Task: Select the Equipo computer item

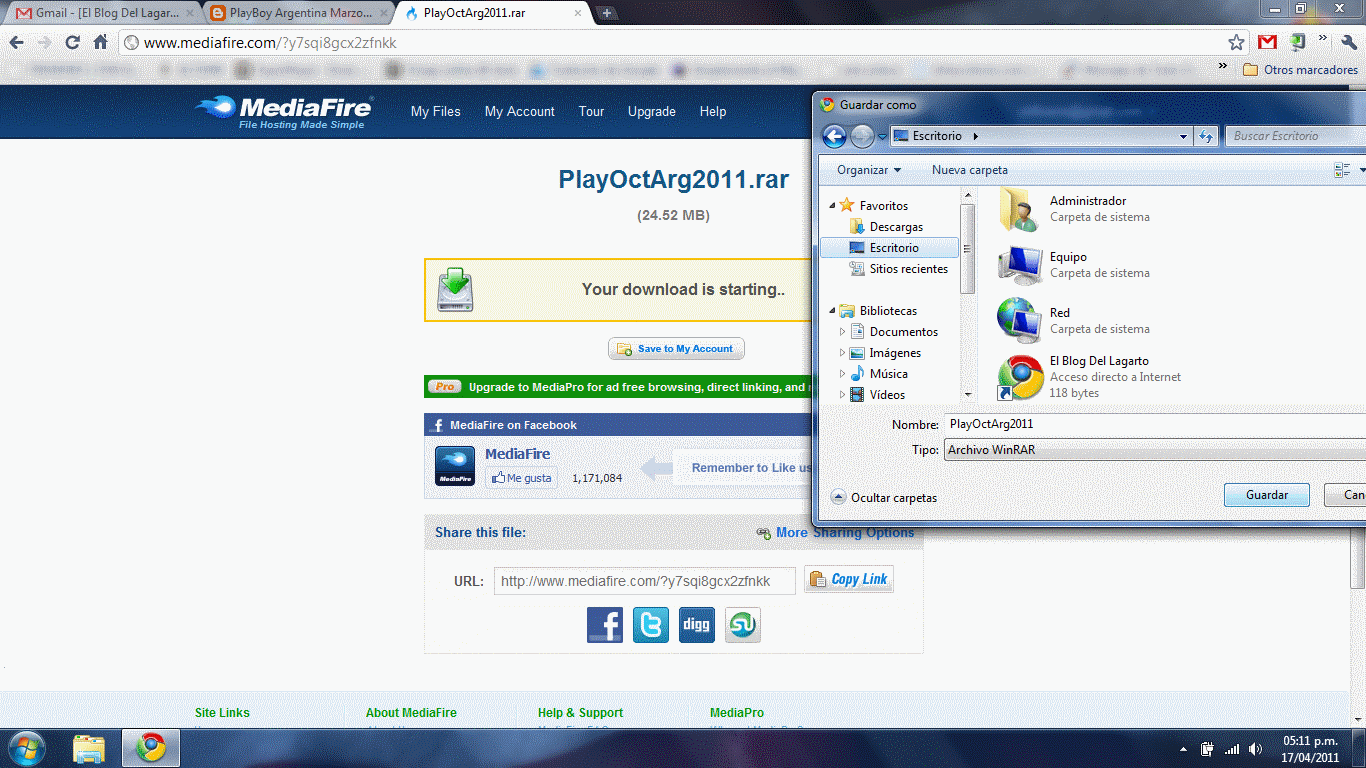Action: click(1075, 265)
